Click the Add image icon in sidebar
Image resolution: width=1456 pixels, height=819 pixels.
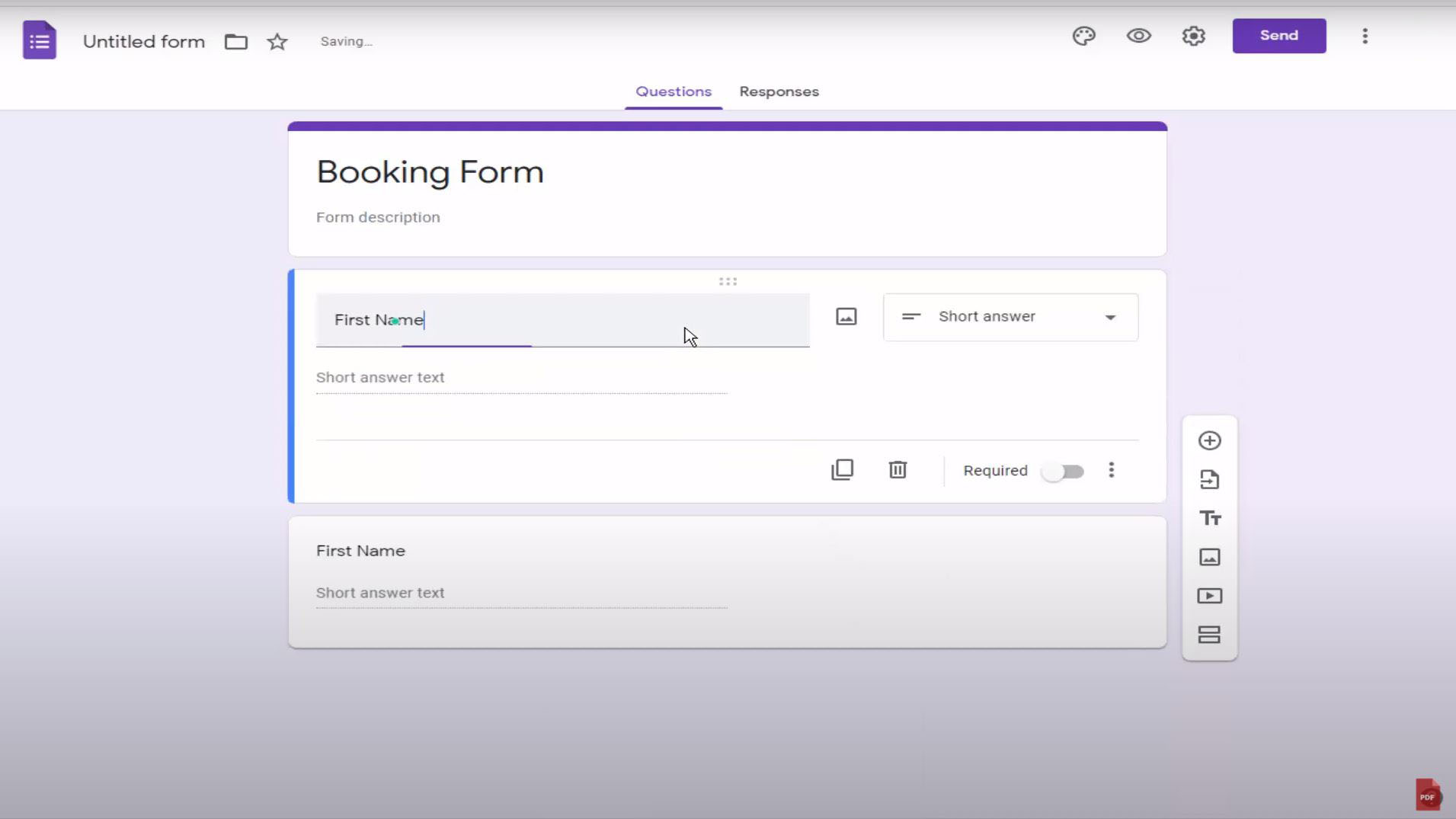pos(1209,558)
